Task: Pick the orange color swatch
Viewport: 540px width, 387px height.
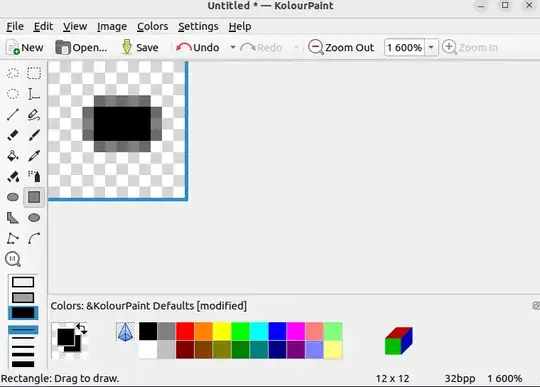Action: [x=204, y=331]
